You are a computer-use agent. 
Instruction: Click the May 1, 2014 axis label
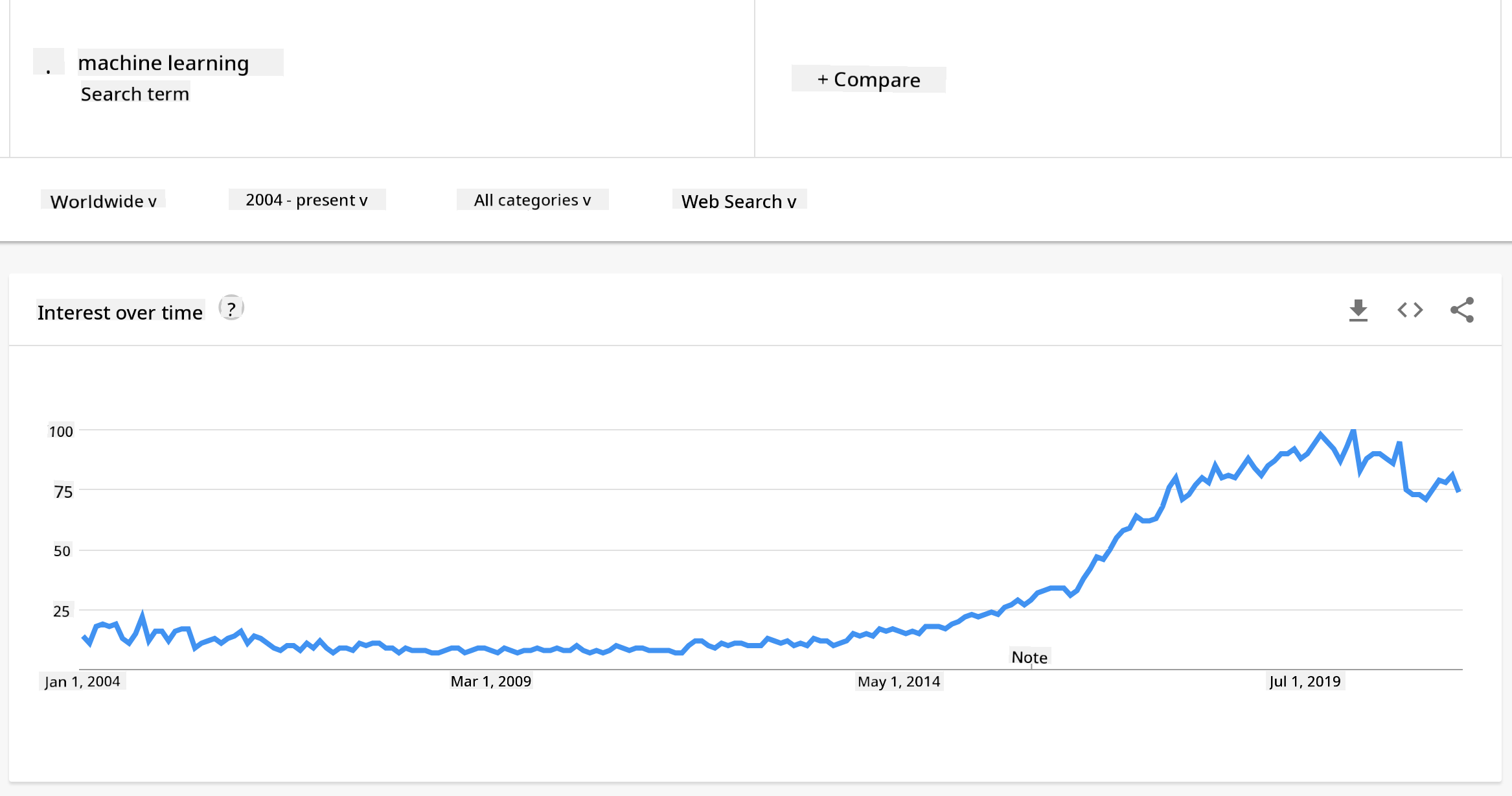click(899, 681)
